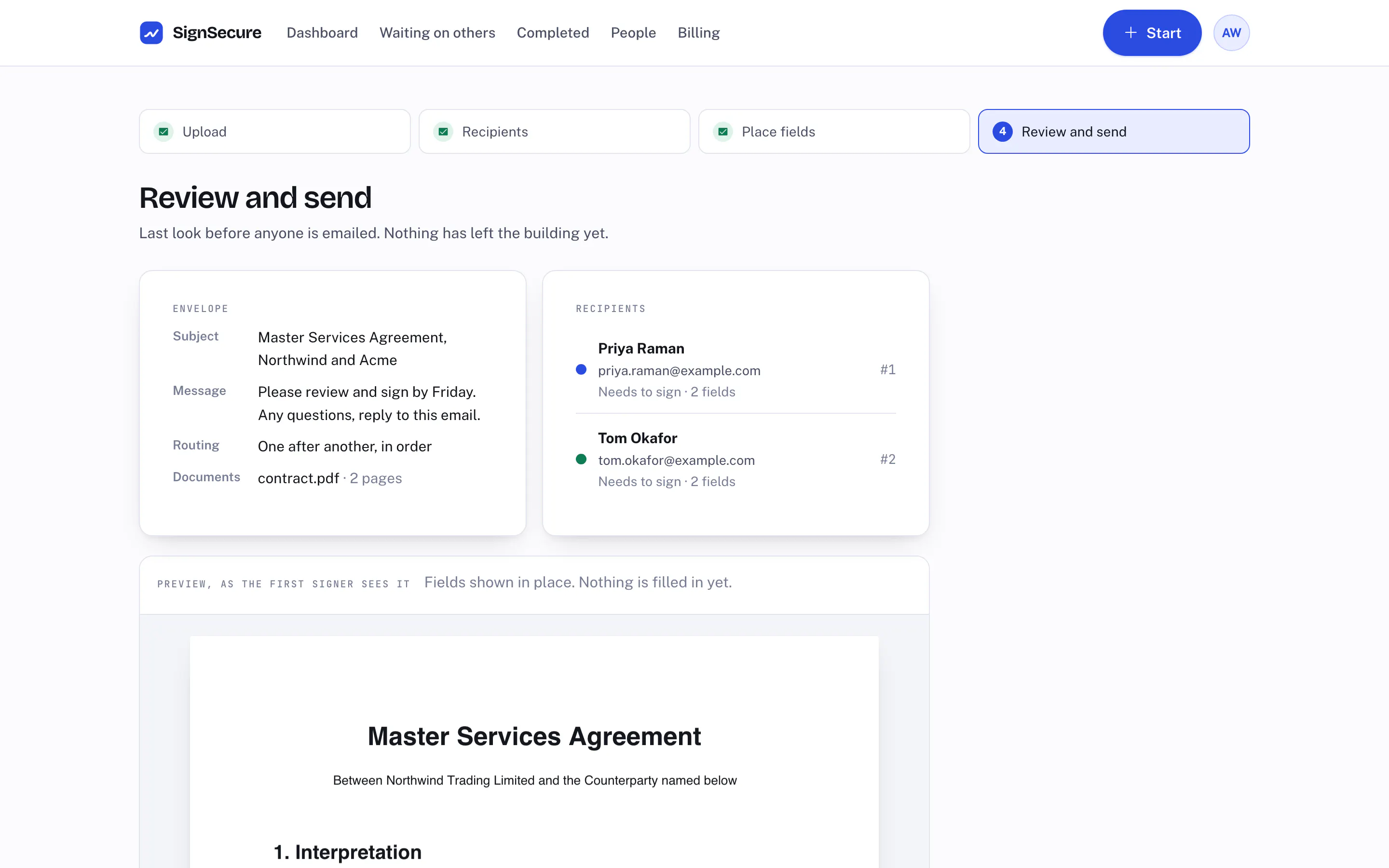Open the Place fields step
This screenshot has width=1389, height=868.
(834, 132)
